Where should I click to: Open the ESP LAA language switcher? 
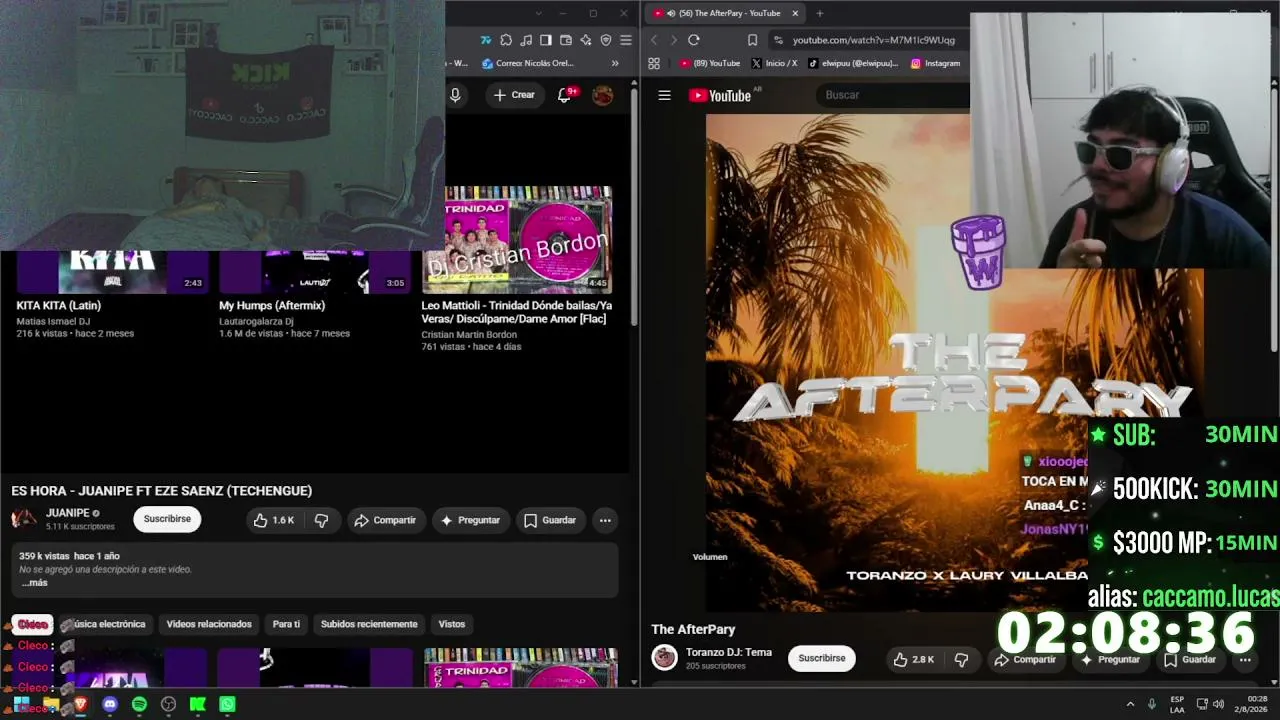1178,704
